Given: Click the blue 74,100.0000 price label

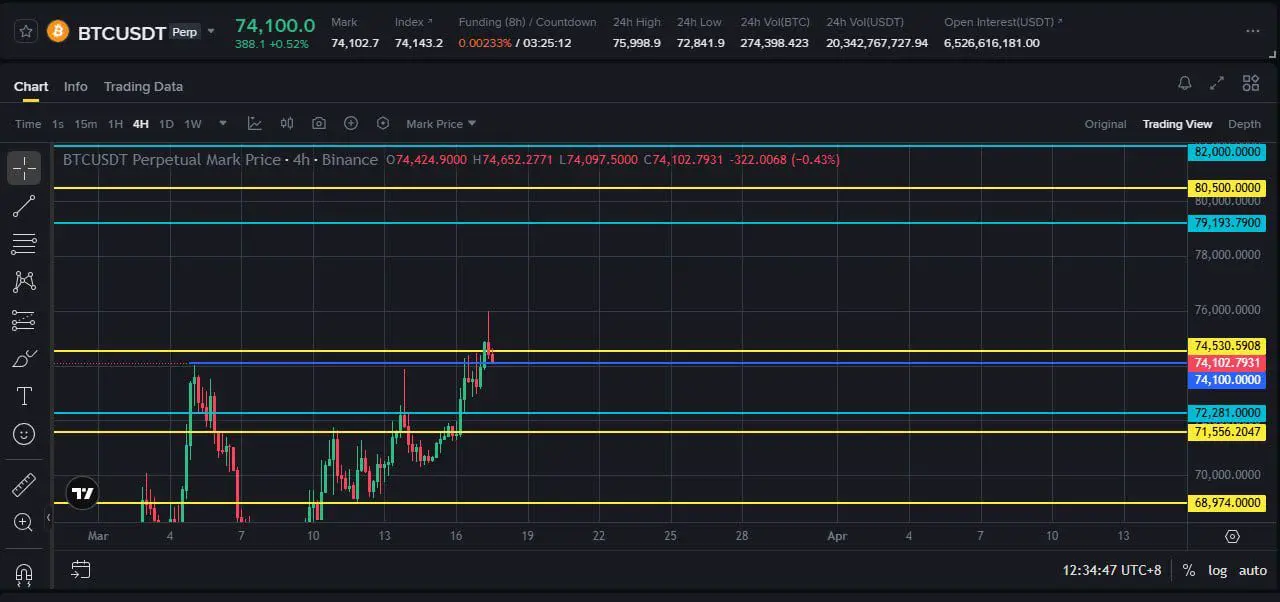Looking at the screenshot, I should coord(1227,380).
